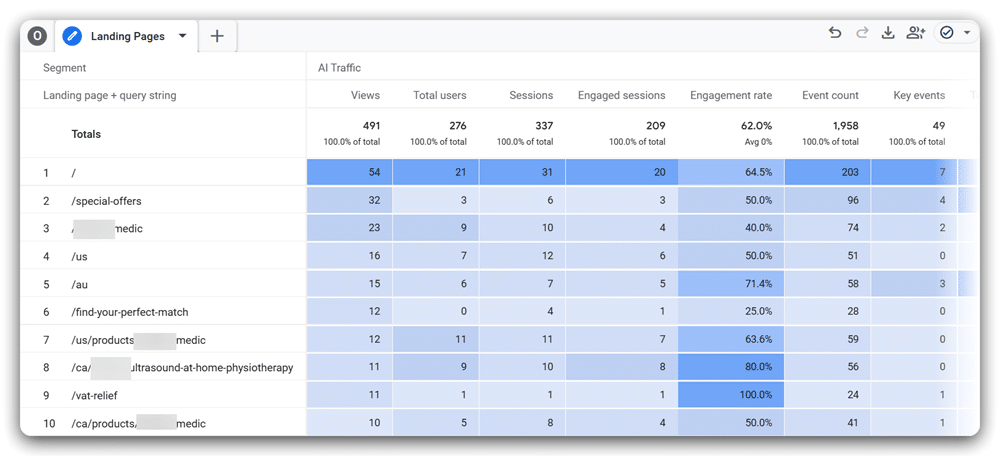Download the exploration via download icon

coord(888,33)
